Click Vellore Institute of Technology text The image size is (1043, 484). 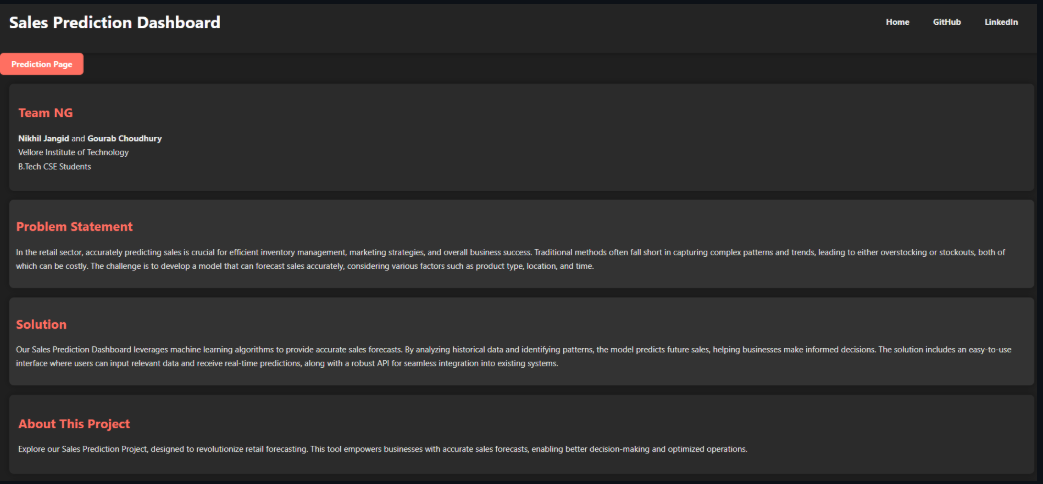(x=73, y=152)
